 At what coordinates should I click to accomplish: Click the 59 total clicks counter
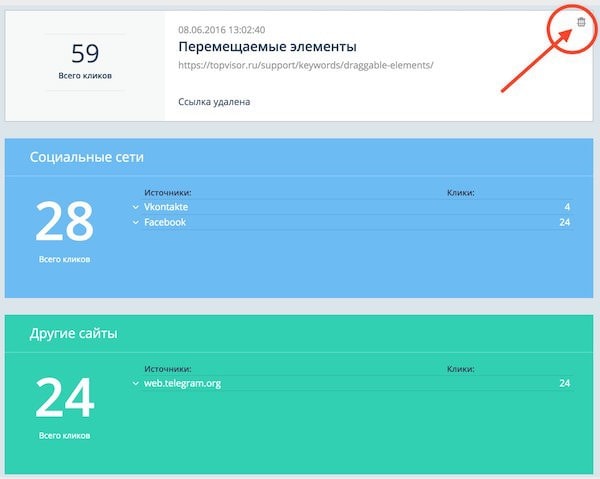[85, 53]
